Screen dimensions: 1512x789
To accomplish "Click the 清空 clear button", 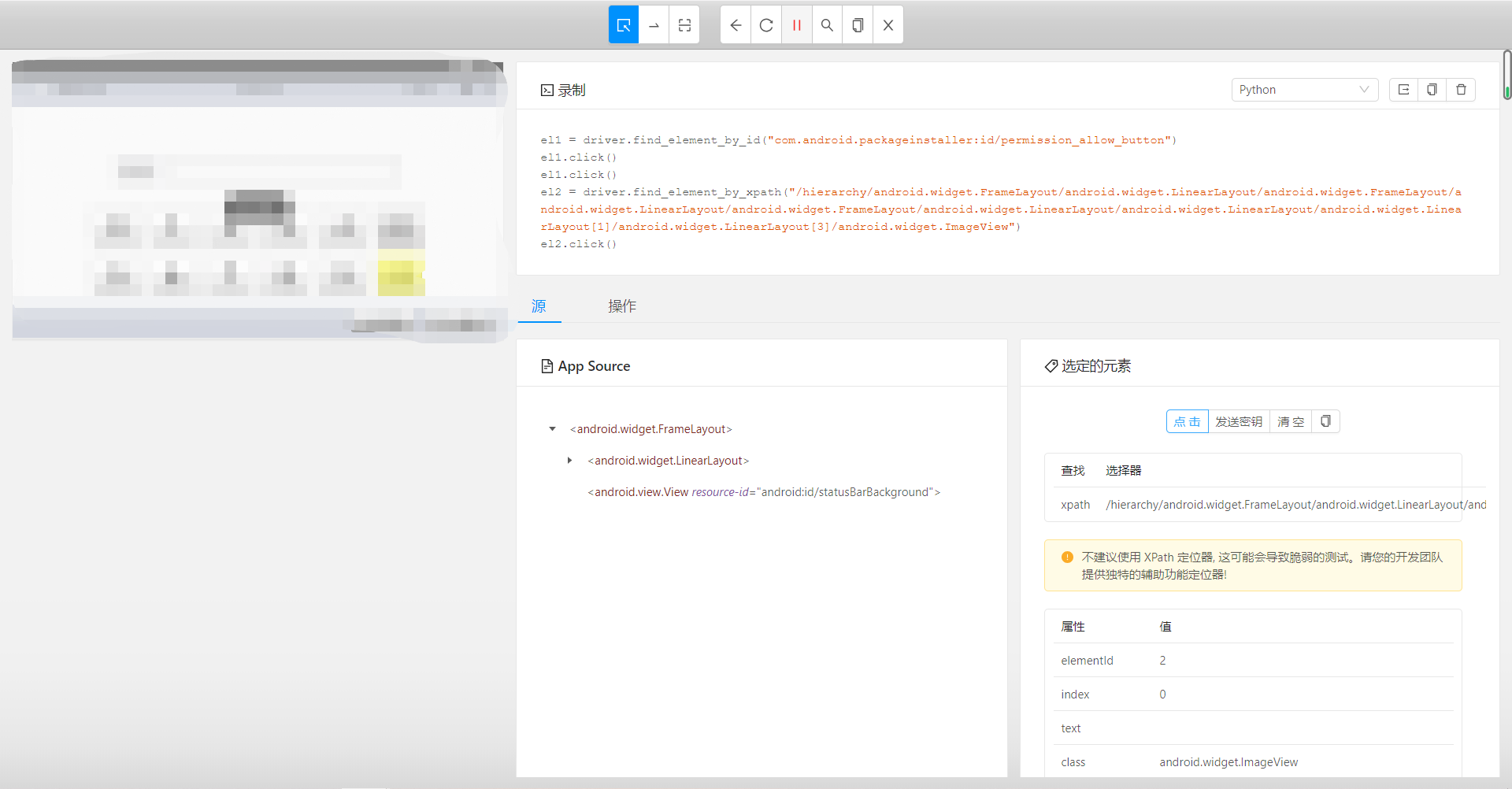I will coord(1291,422).
